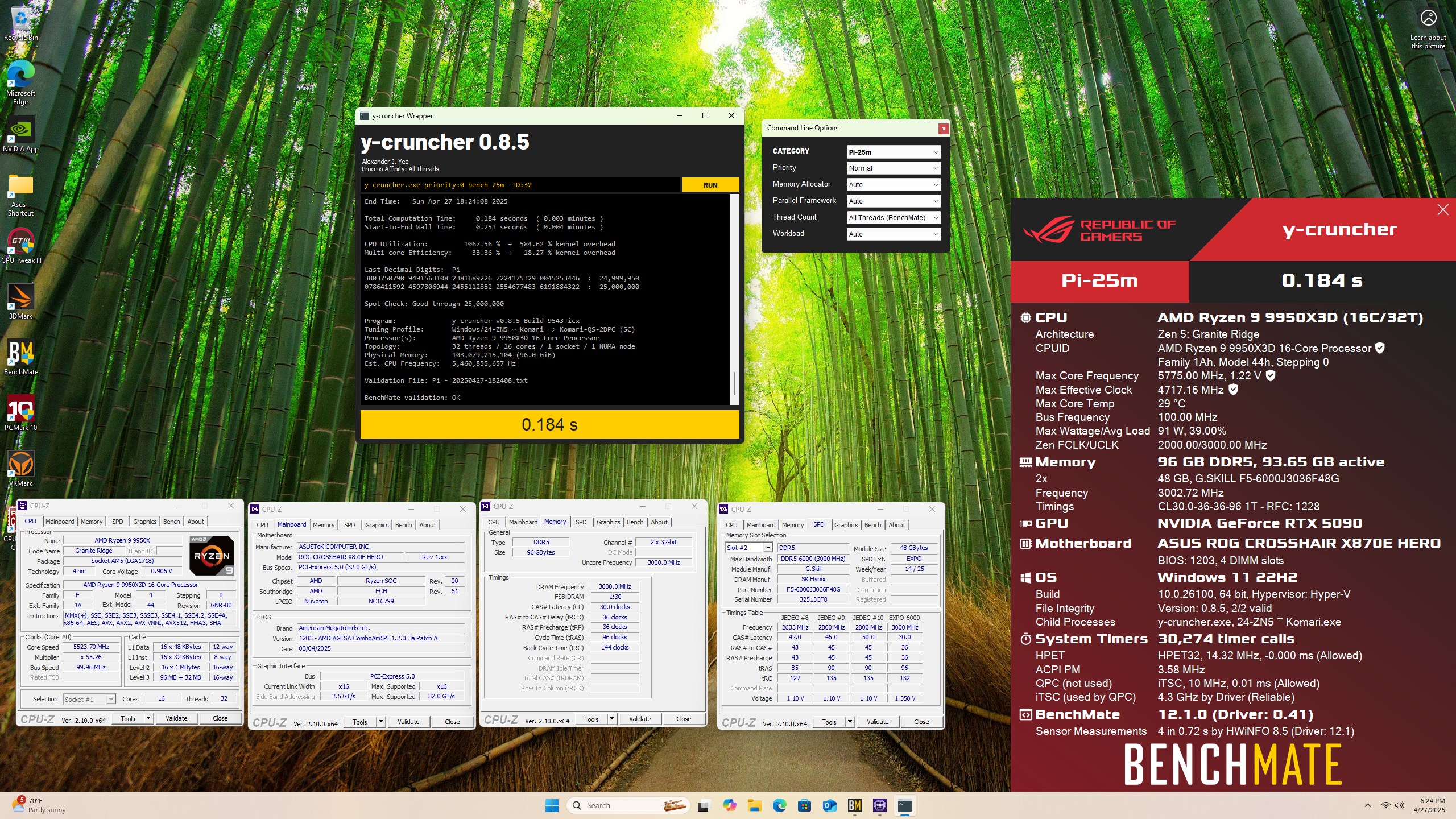Open the Socket #1 Selection dropdown in CPU-Z
The image size is (1456, 819).
(89, 699)
